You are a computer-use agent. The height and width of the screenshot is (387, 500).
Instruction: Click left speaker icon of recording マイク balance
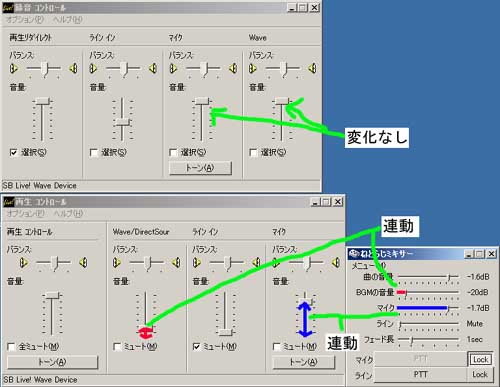coord(173,69)
